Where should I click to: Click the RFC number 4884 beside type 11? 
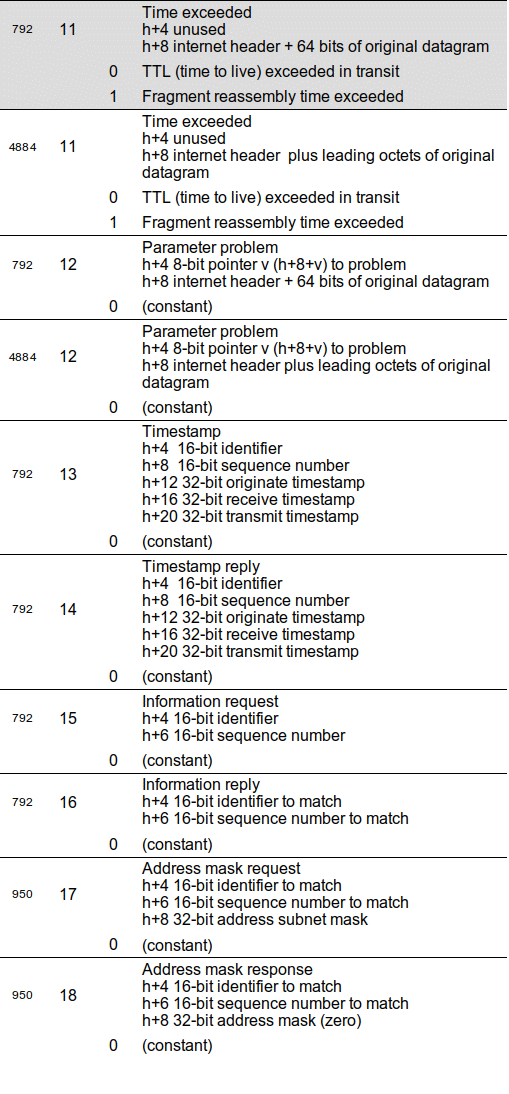click(x=22, y=147)
